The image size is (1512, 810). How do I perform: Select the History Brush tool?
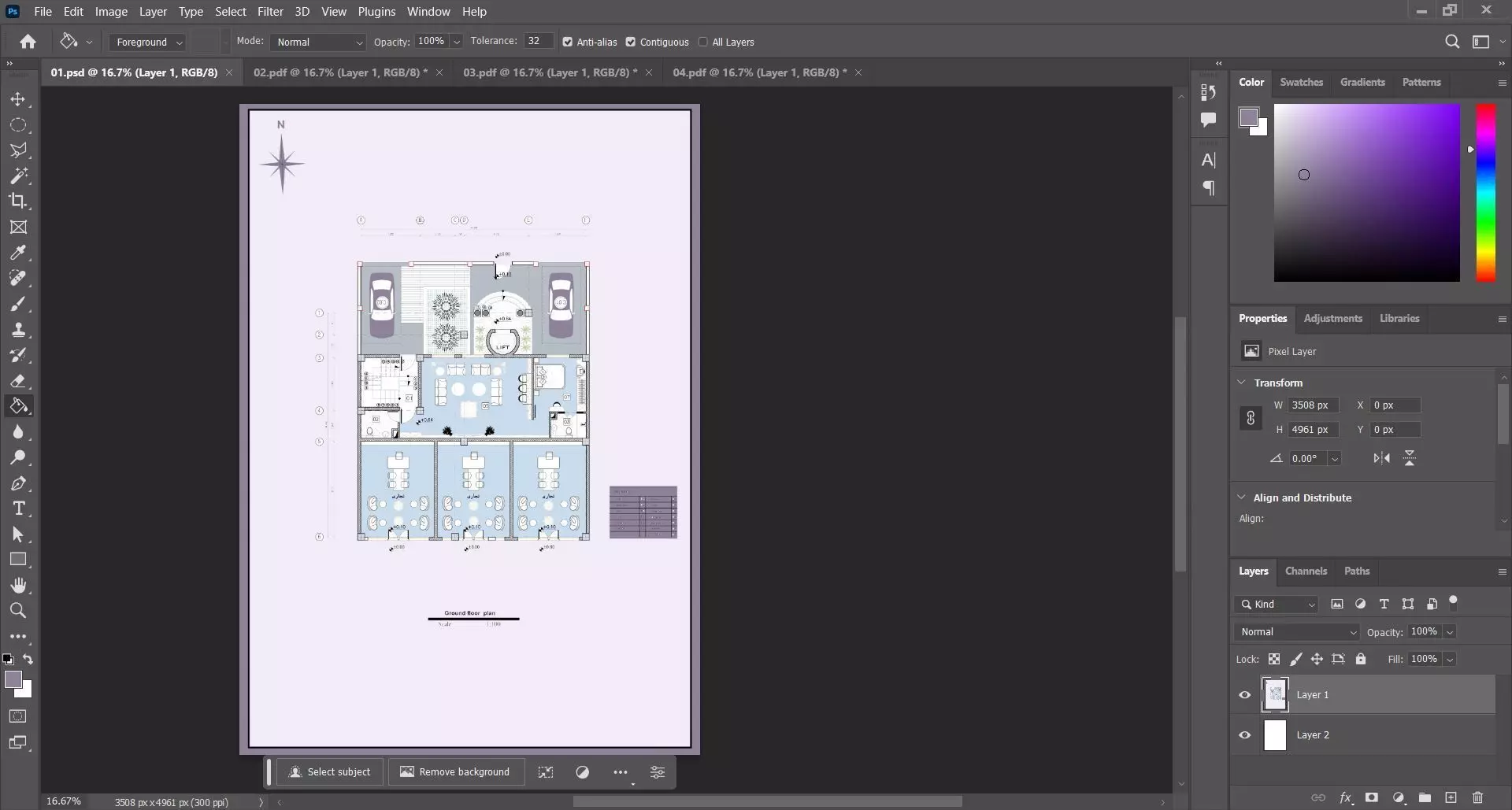coord(18,355)
